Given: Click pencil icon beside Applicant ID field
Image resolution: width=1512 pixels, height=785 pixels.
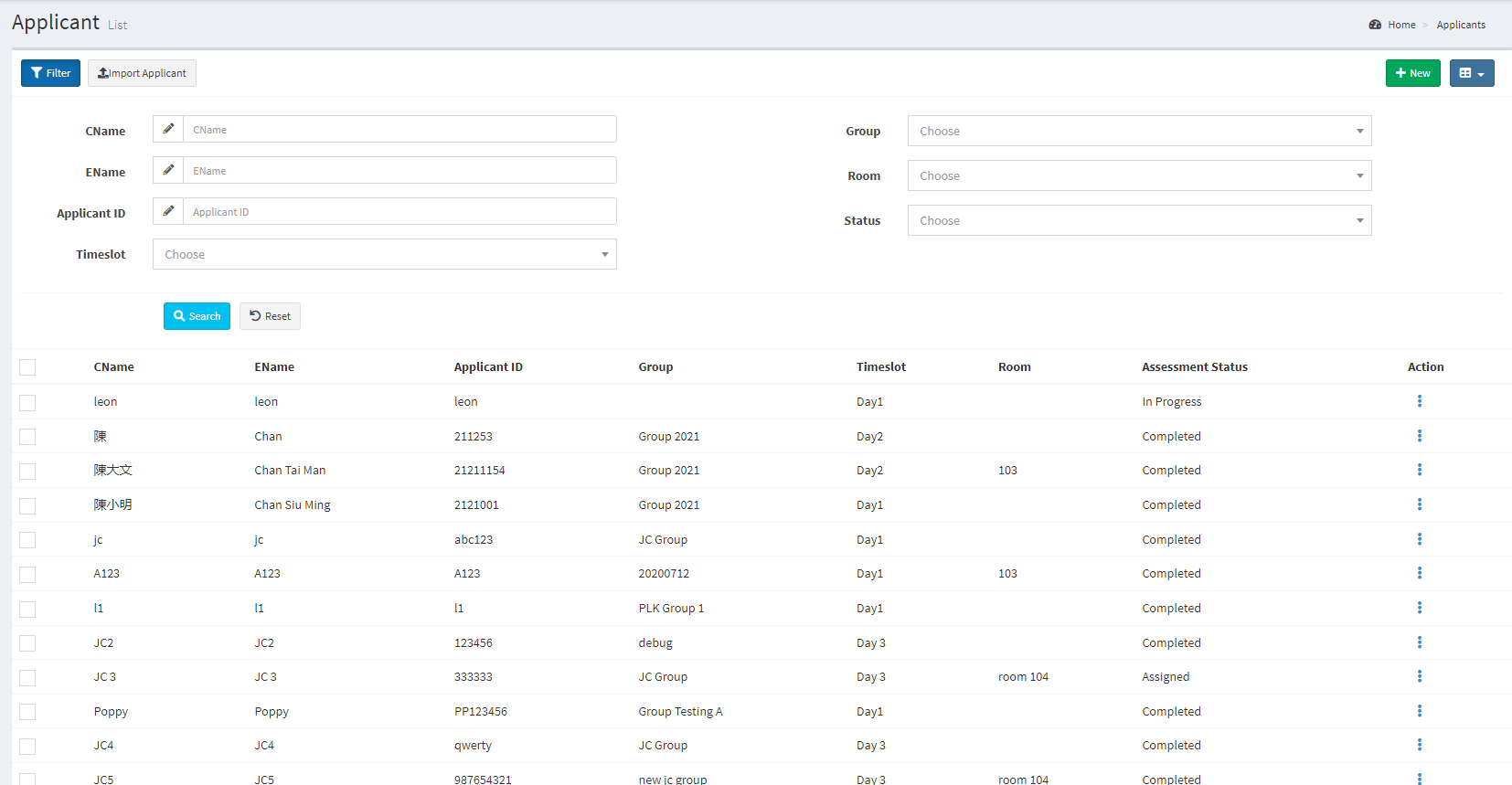Looking at the screenshot, I should click(168, 212).
